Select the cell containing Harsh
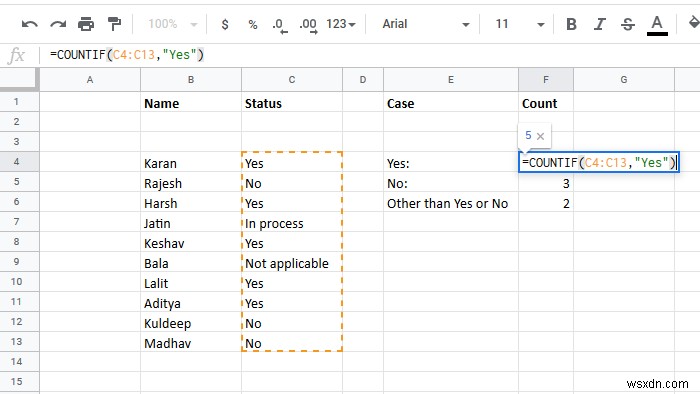 (x=191, y=202)
